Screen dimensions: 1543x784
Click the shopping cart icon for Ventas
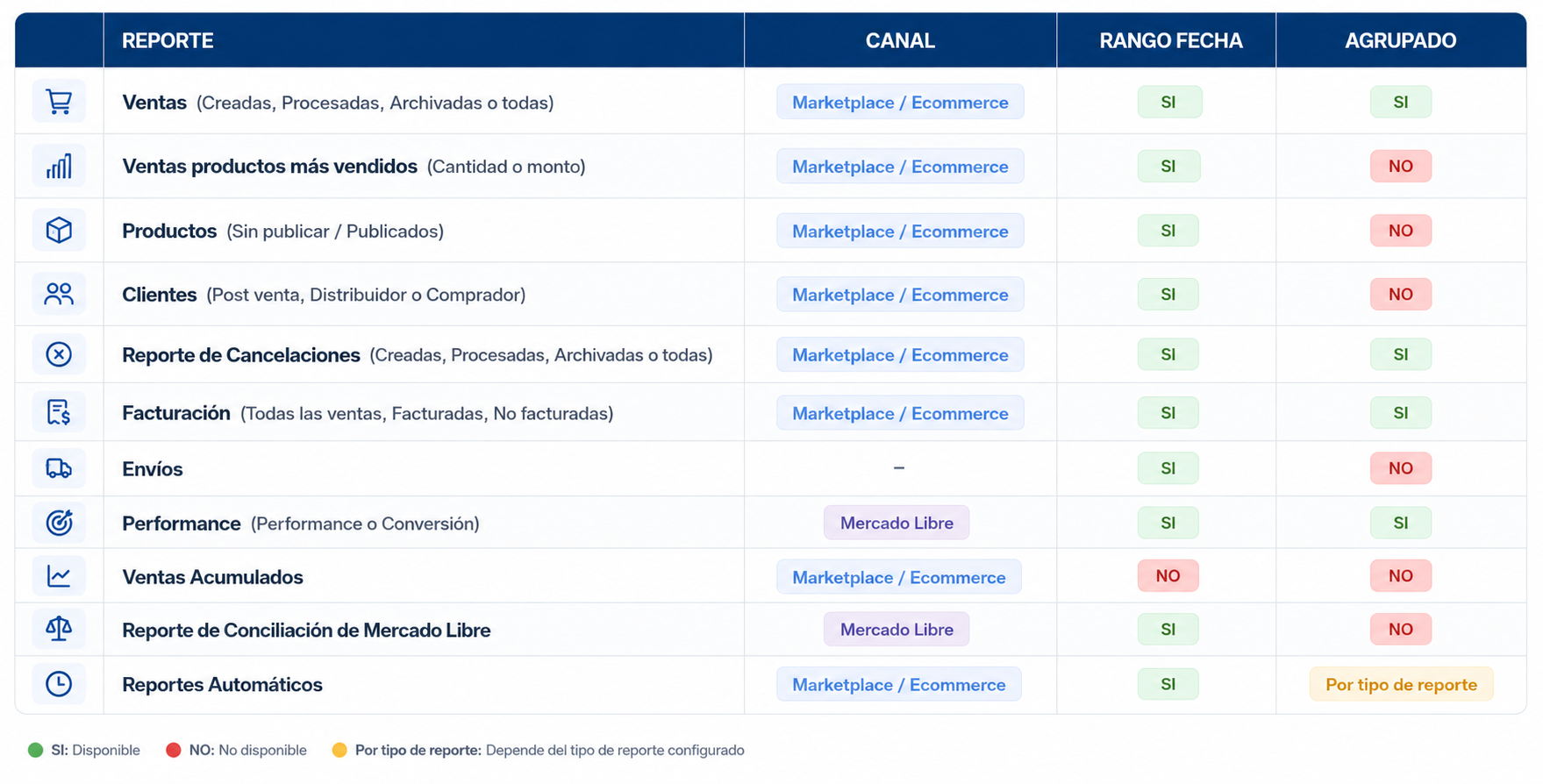[59, 102]
